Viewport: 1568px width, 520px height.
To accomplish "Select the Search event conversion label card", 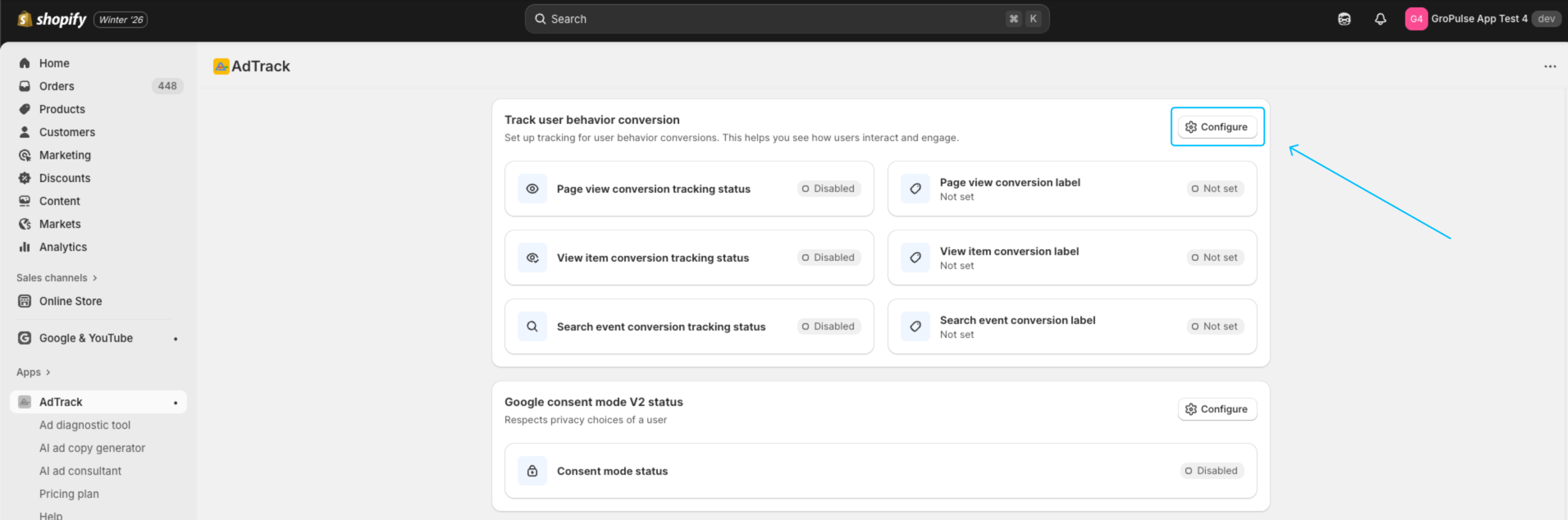I will (x=1072, y=326).
